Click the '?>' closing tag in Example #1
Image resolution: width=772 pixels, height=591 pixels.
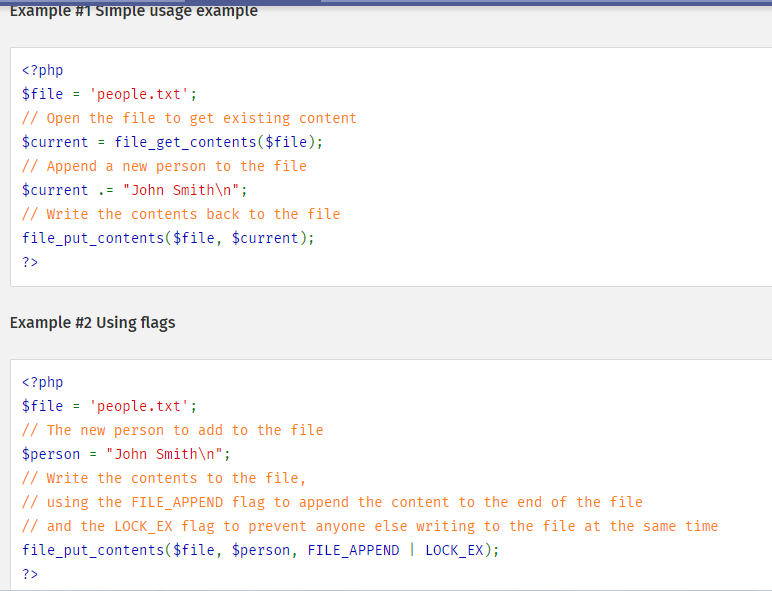(x=30, y=262)
